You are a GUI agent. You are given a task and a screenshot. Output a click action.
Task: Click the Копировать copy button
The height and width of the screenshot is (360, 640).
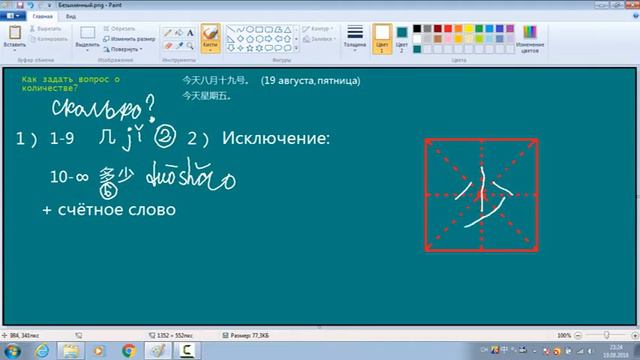tap(49, 39)
